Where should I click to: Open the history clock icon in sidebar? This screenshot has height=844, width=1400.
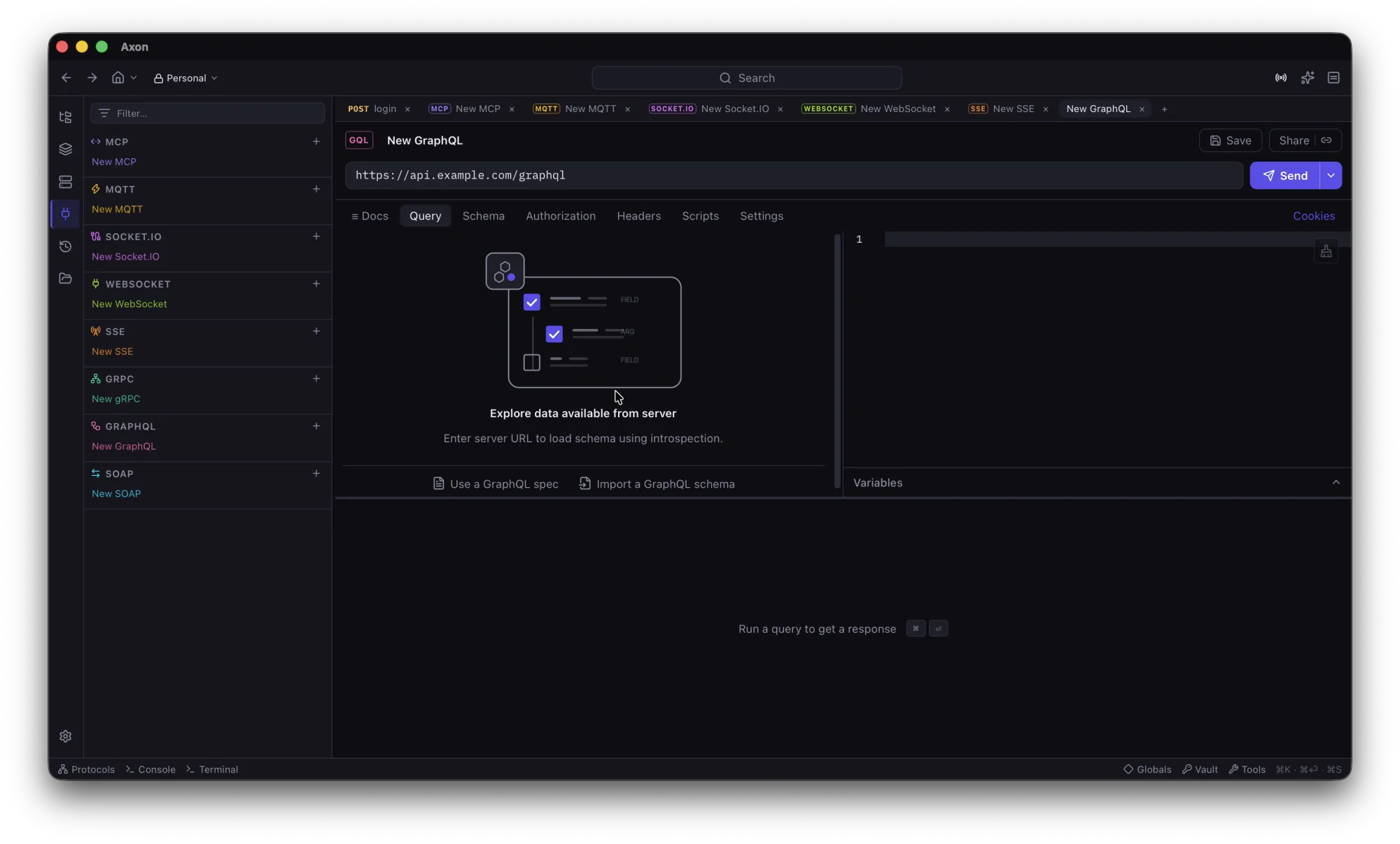click(x=65, y=246)
